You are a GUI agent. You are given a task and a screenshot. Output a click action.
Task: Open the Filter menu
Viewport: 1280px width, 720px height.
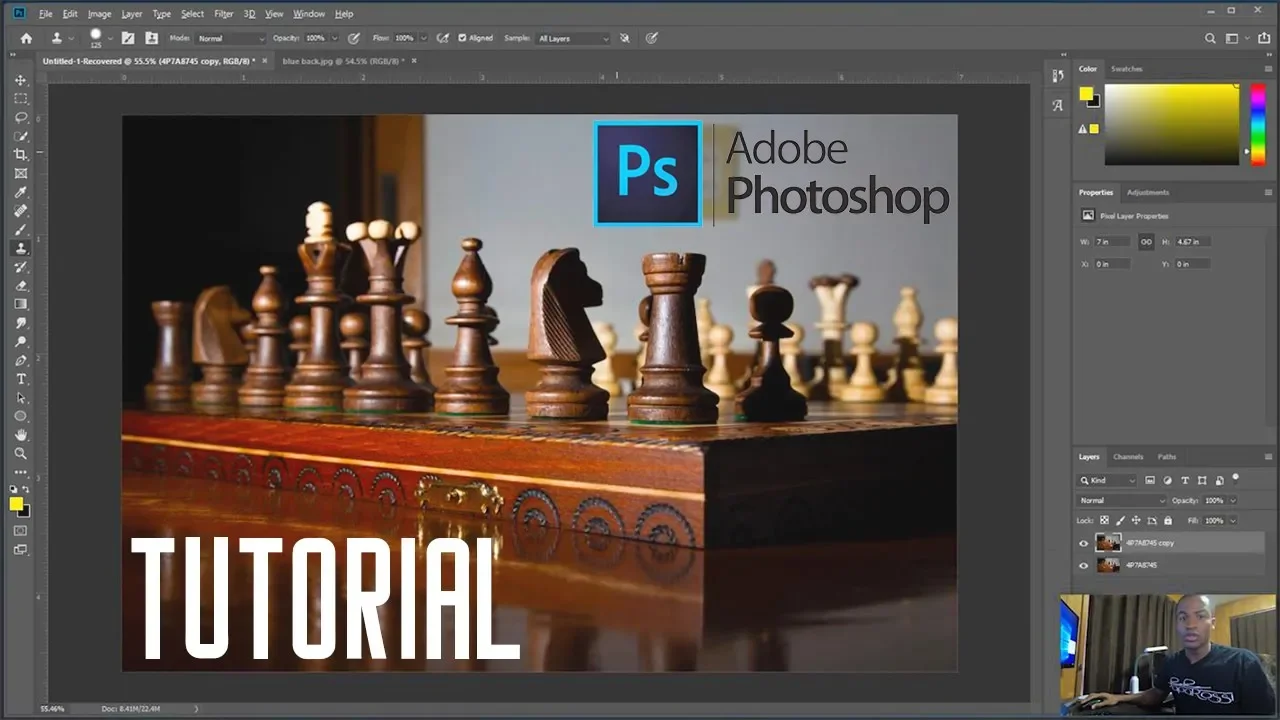[224, 14]
